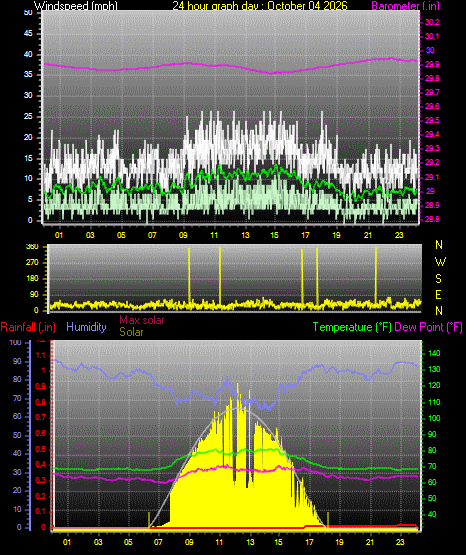
Task: Click the '0.9' rainfall axis value
Action: coord(41,386)
